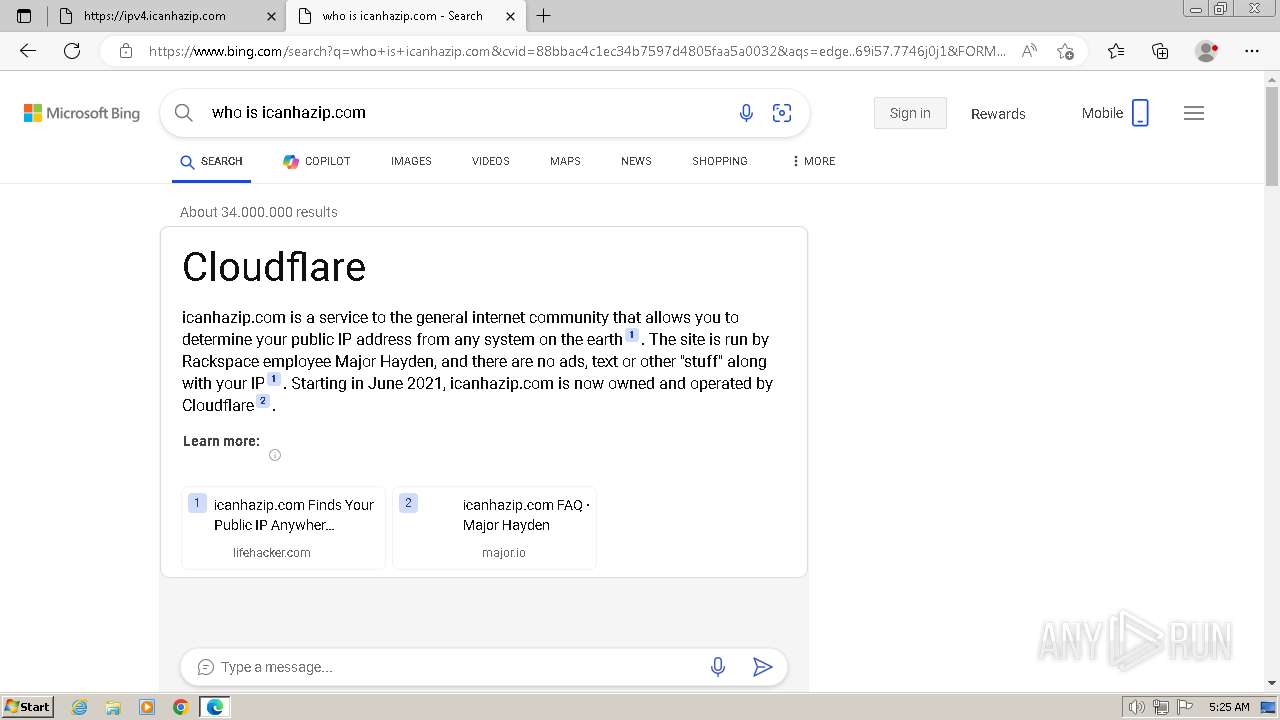Open File Explorer from taskbar
Viewport: 1280px width, 720px height.
(113, 707)
